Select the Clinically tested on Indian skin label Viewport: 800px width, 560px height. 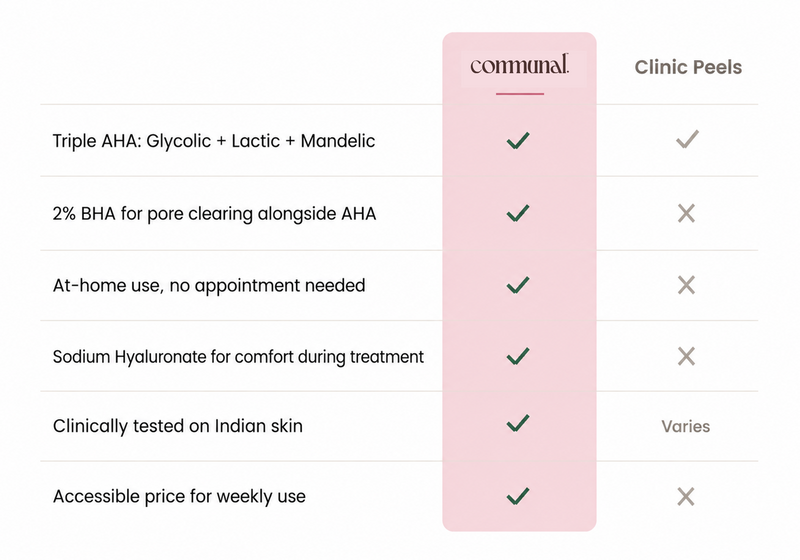click(178, 426)
